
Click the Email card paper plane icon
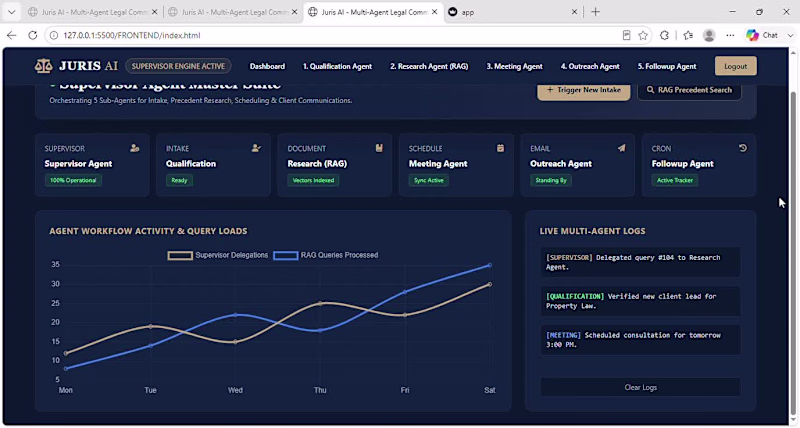pyautogui.click(x=621, y=148)
